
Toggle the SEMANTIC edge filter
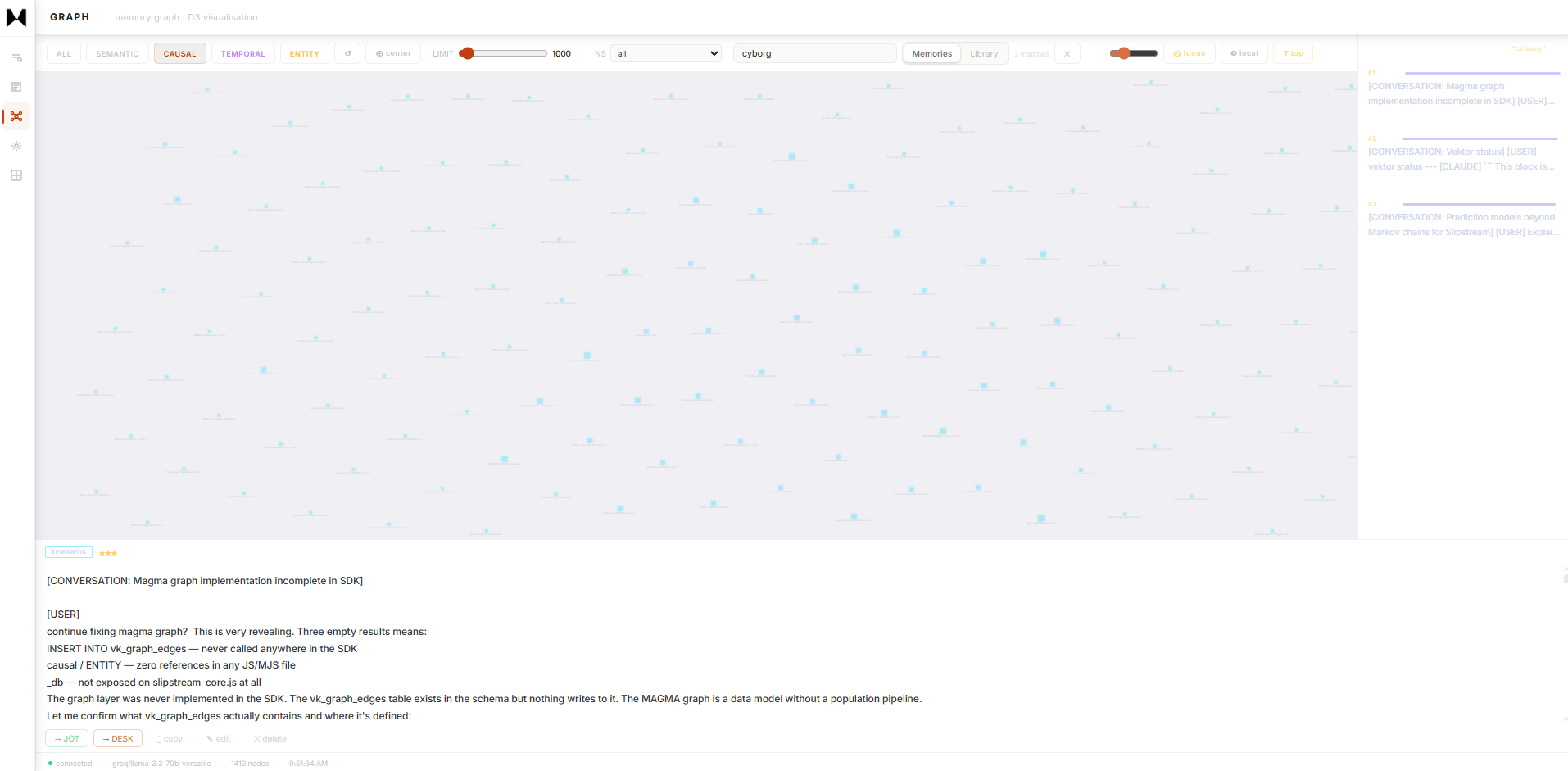tap(117, 53)
